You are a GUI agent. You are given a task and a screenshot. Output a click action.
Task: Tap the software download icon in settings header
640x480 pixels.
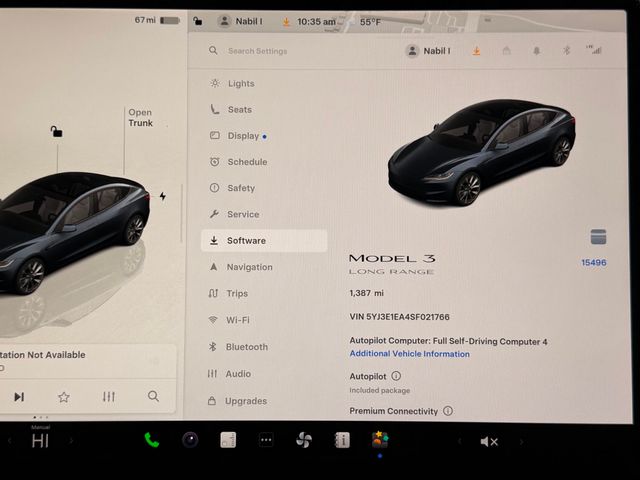click(x=476, y=51)
